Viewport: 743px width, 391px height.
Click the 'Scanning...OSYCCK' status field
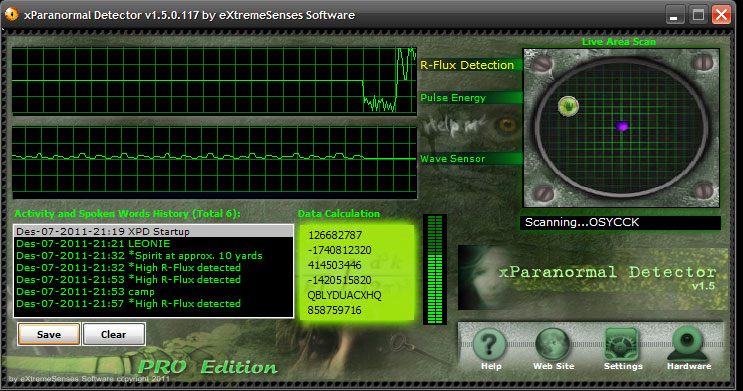point(620,222)
